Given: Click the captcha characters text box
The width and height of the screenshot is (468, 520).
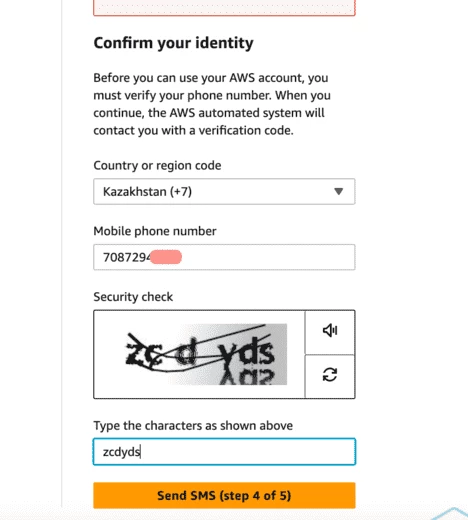Looking at the screenshot, I should point(224,452).
